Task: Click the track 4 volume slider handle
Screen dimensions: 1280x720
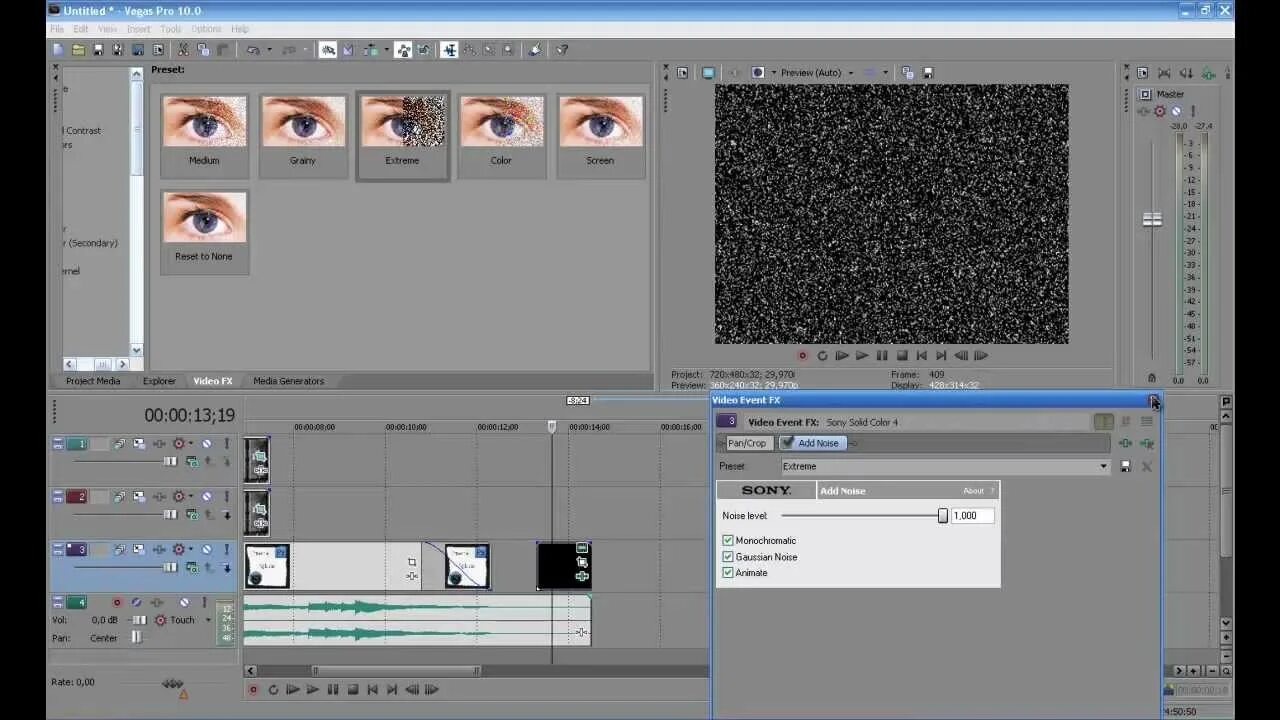Action: tap(138, 620)
